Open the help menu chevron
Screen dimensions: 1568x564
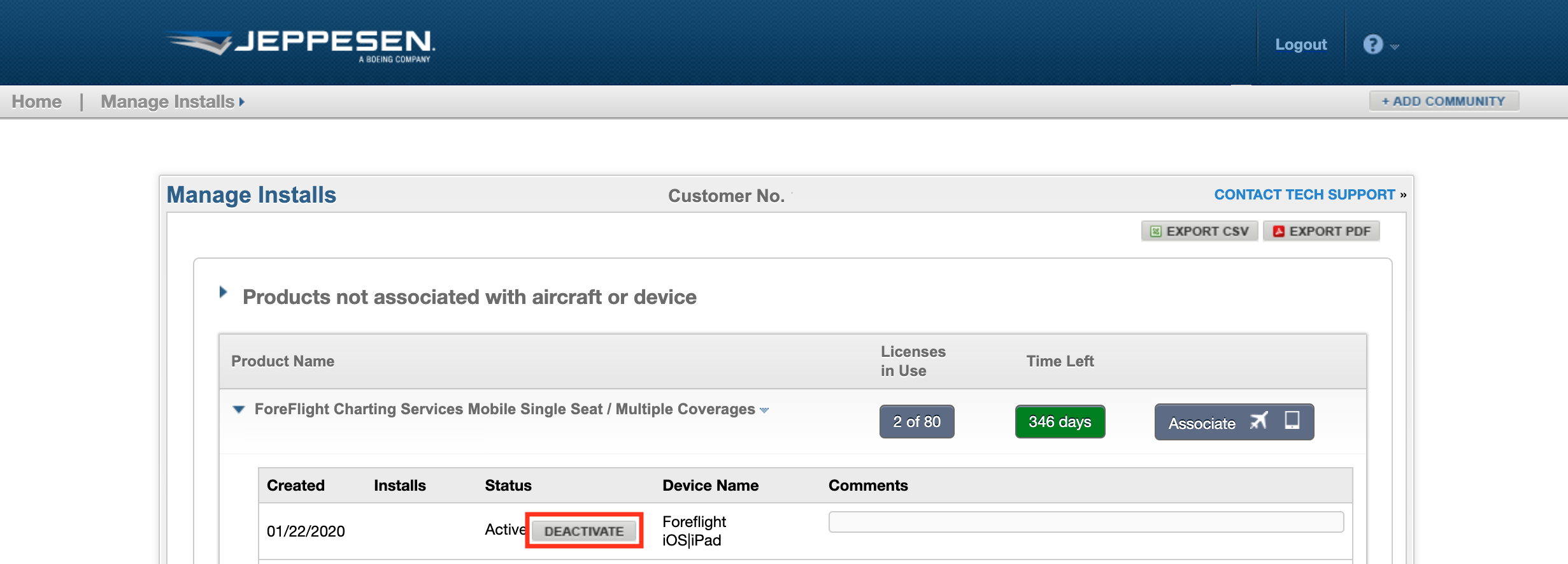click(x=1395, y=47)
